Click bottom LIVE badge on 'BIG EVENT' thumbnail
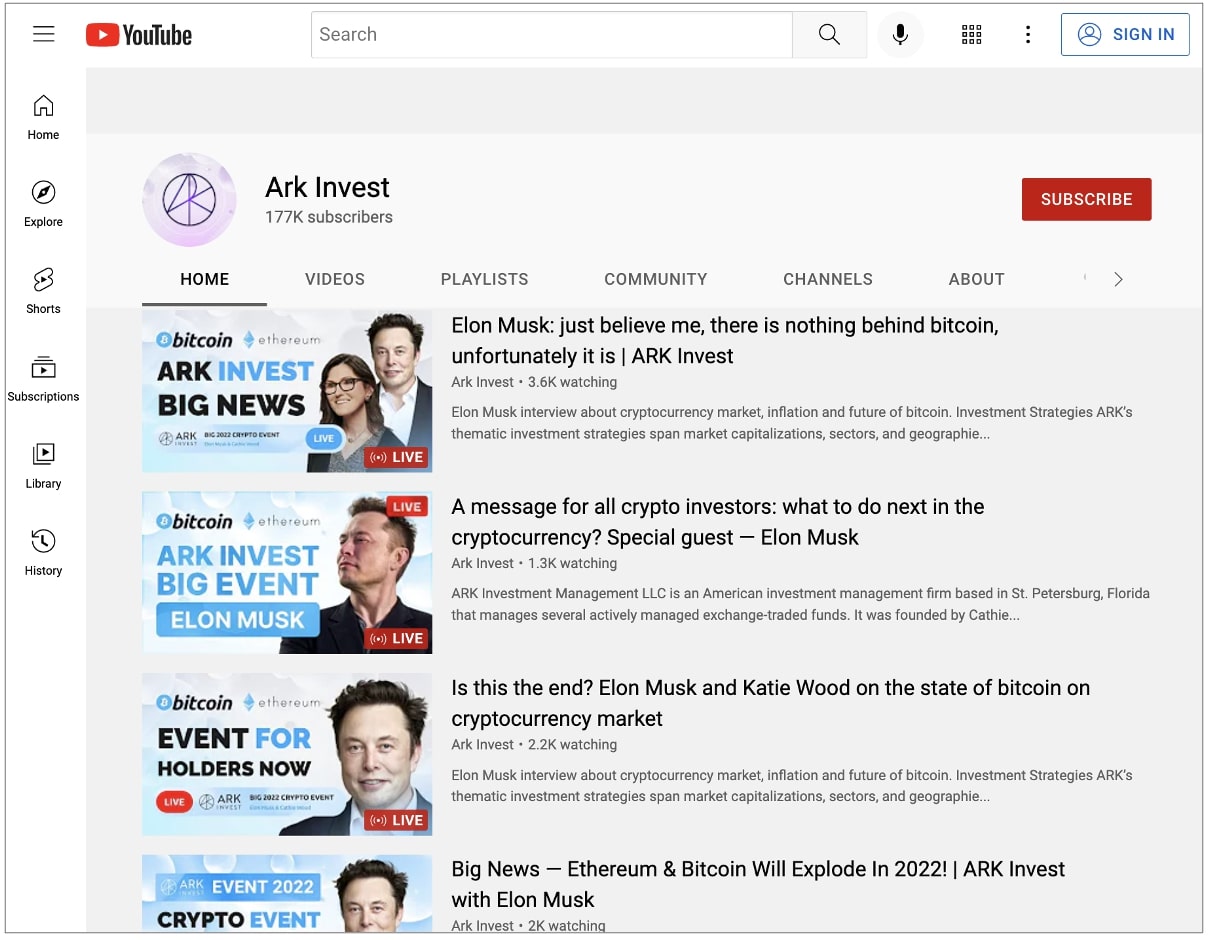Viewport: 1210px width, 940px height. [x=398, y=638]
